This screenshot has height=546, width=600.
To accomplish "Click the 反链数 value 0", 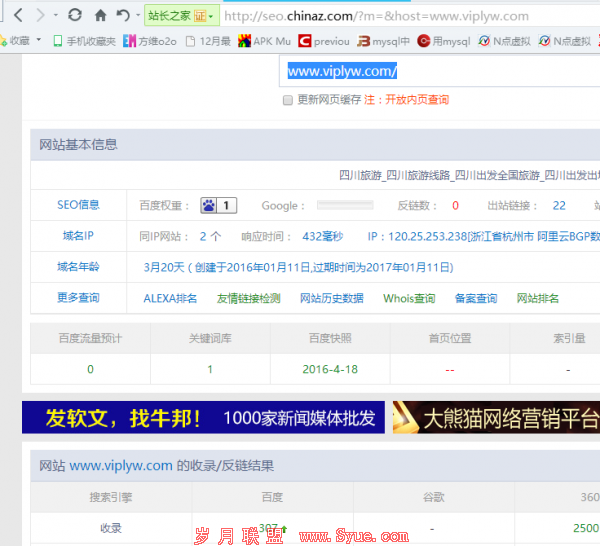I will click(455, 205).
